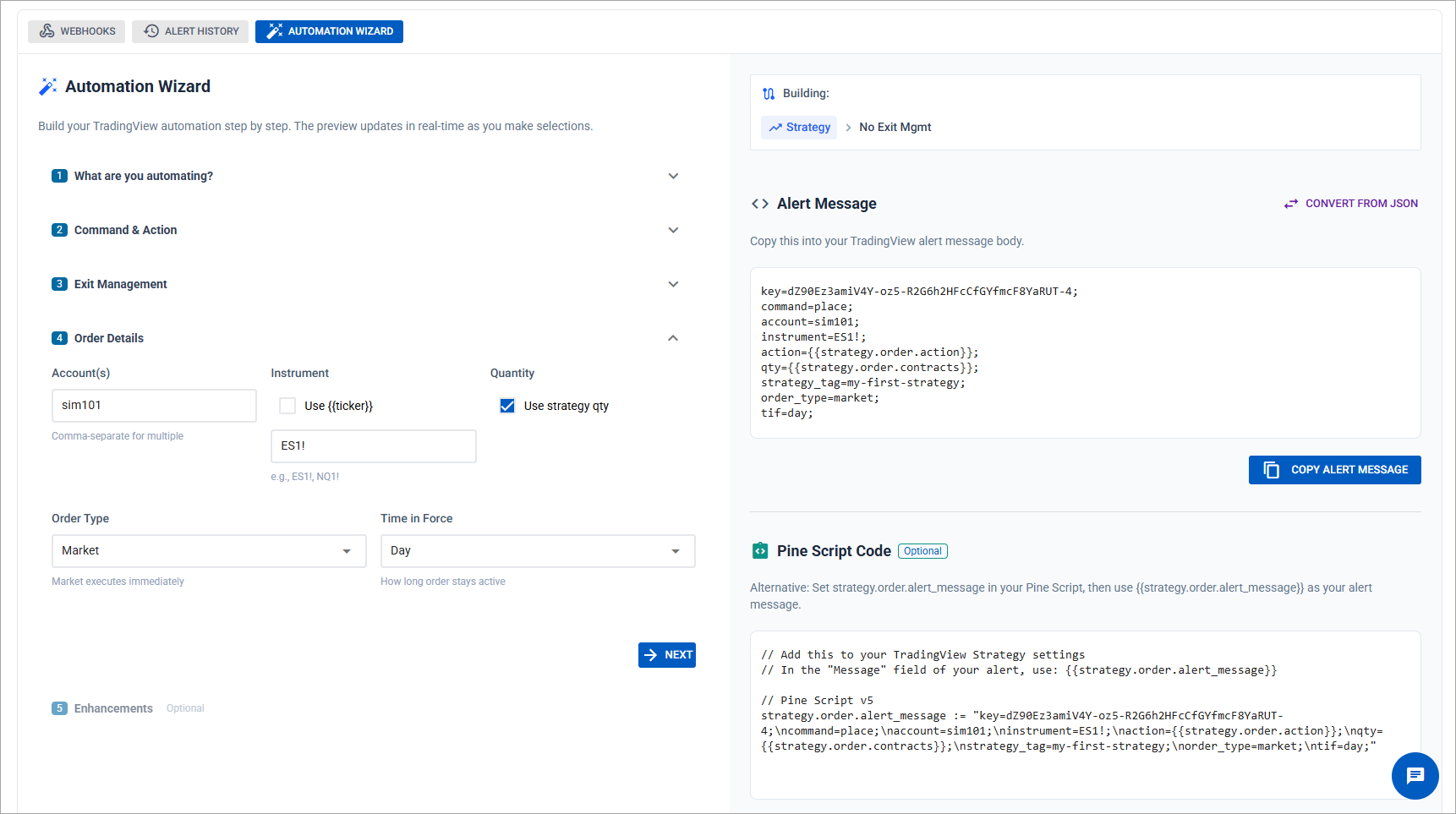Click the webhooks icon on the Webhooks tab
Screen dimensions: 1456x814
pyautogui.click(x=47, y=30)
